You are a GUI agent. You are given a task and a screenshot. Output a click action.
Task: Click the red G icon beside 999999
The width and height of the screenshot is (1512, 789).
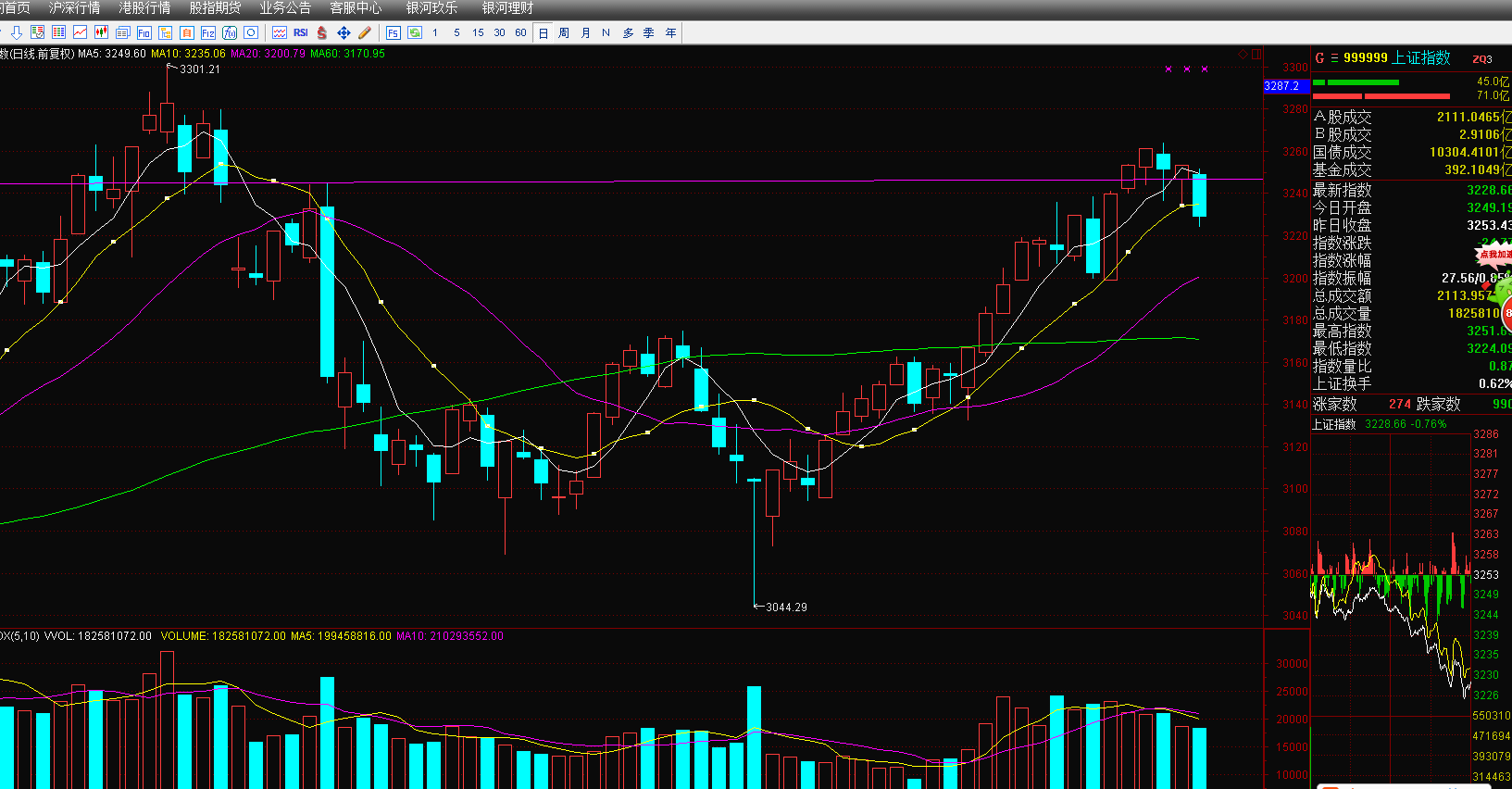pos(1320,57)
